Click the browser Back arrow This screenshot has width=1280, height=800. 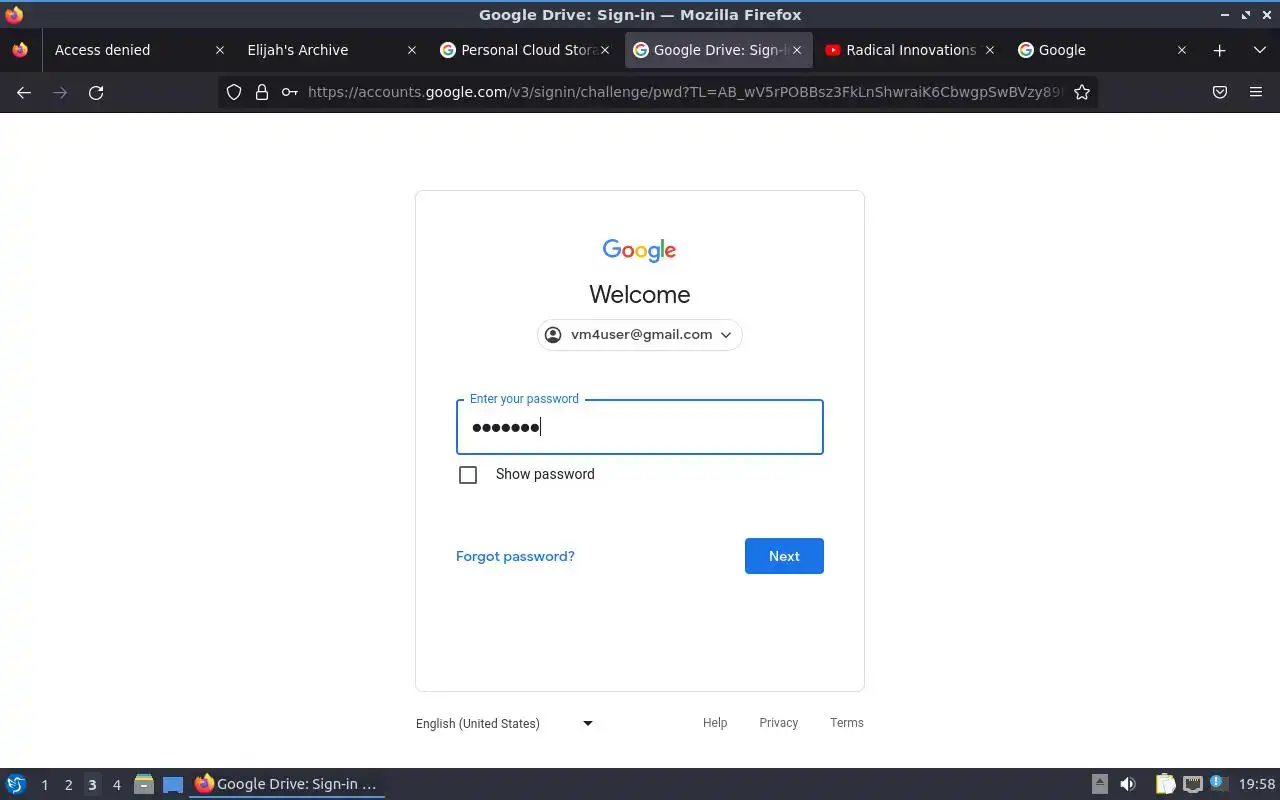24,92
